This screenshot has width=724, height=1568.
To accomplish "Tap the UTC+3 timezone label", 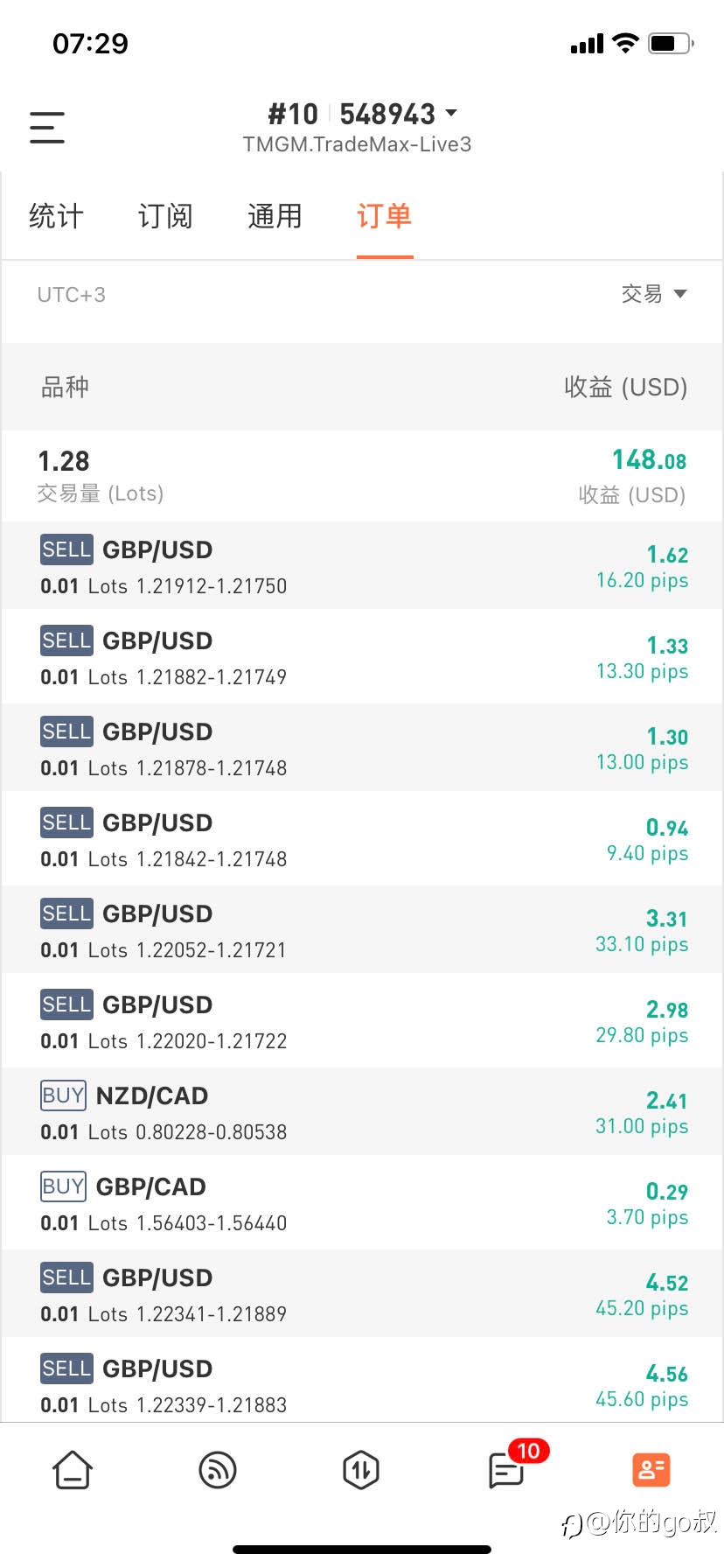I will point(71,295).
